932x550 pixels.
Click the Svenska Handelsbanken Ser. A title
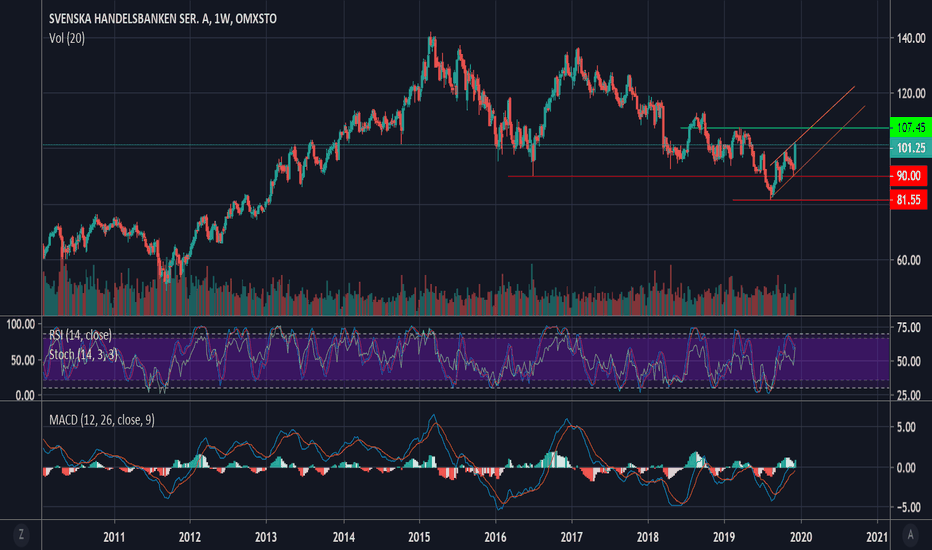163,19
